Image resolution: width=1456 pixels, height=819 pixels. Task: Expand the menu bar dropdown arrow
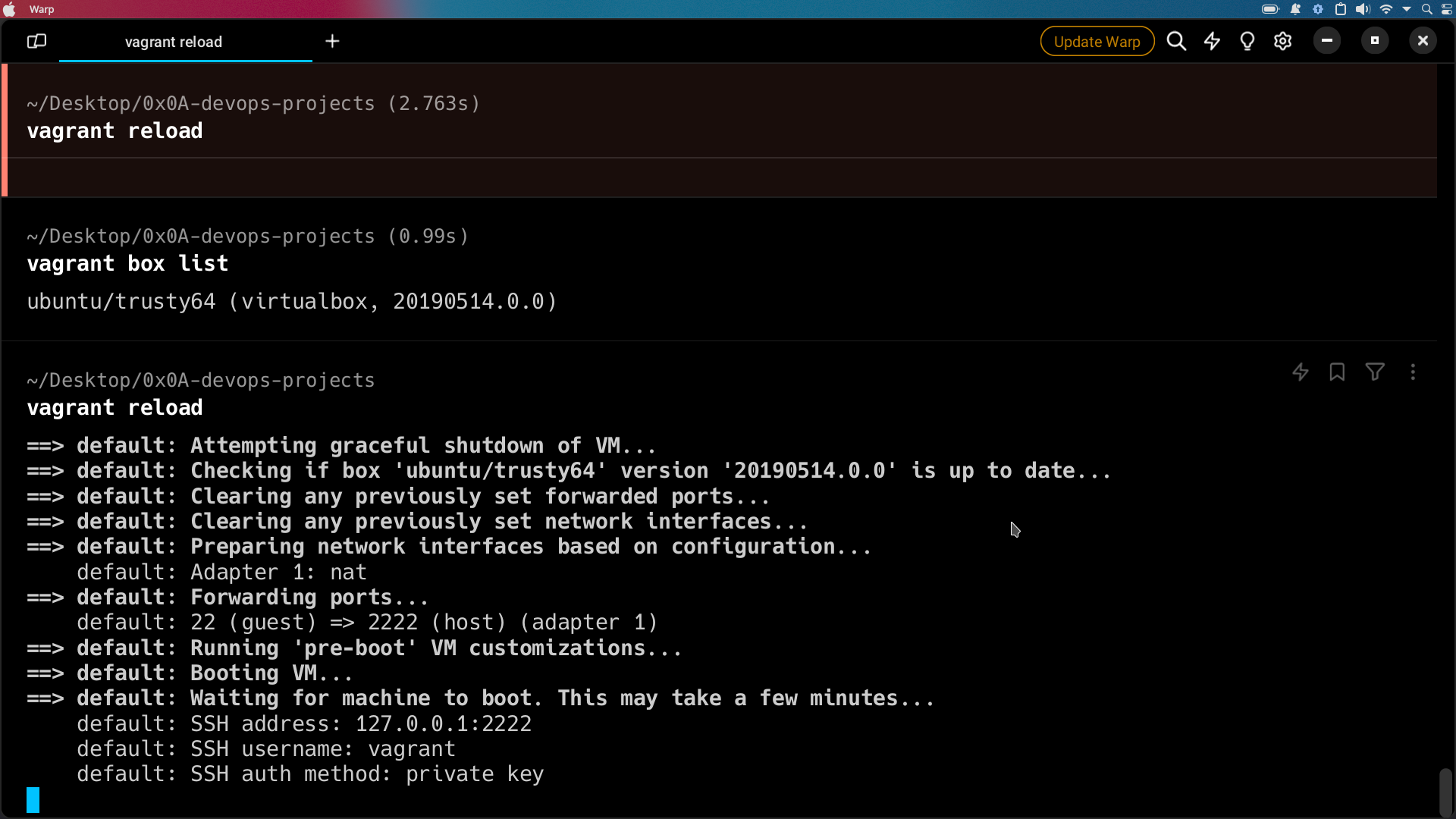coord(1407,9)
